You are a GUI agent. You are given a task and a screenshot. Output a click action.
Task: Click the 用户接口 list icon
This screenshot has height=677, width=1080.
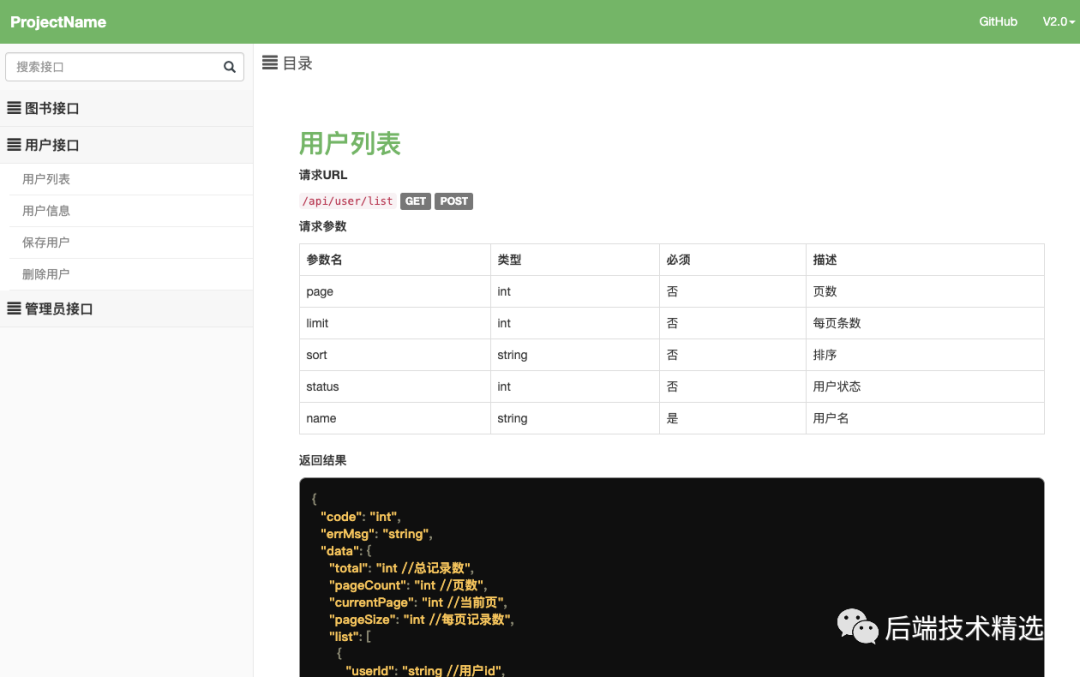click(x=14, y=145)
